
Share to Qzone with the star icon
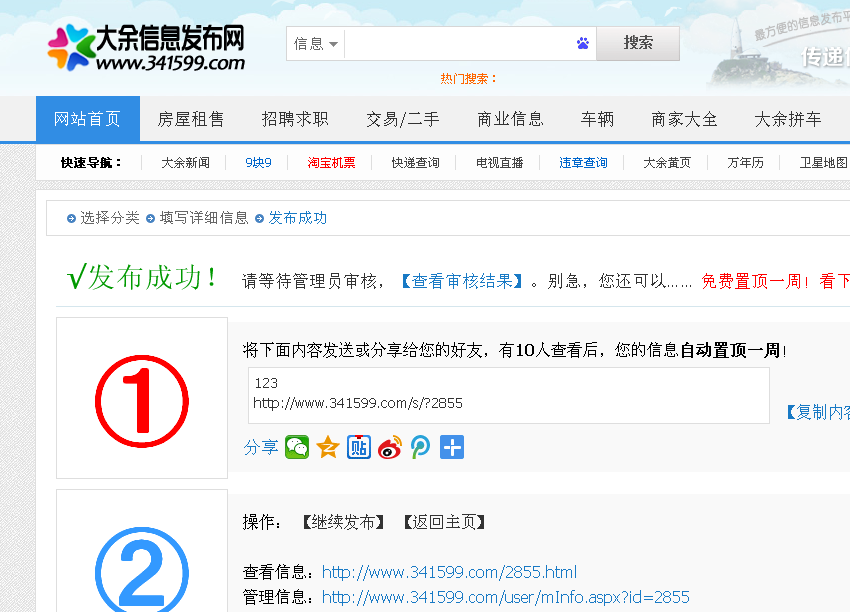click(328, 447)
